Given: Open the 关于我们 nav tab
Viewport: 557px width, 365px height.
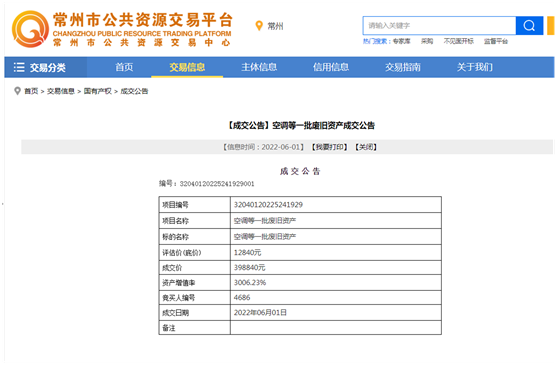Looking at the screenshot, I should click(475, 67).
